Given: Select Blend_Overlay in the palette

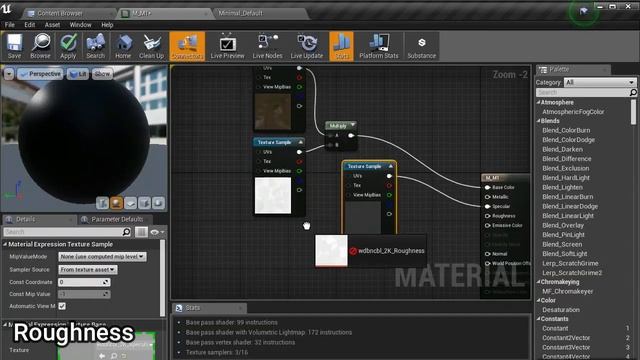Looking at the screenshot, I should pyautogui.click(x=563, y=225).
